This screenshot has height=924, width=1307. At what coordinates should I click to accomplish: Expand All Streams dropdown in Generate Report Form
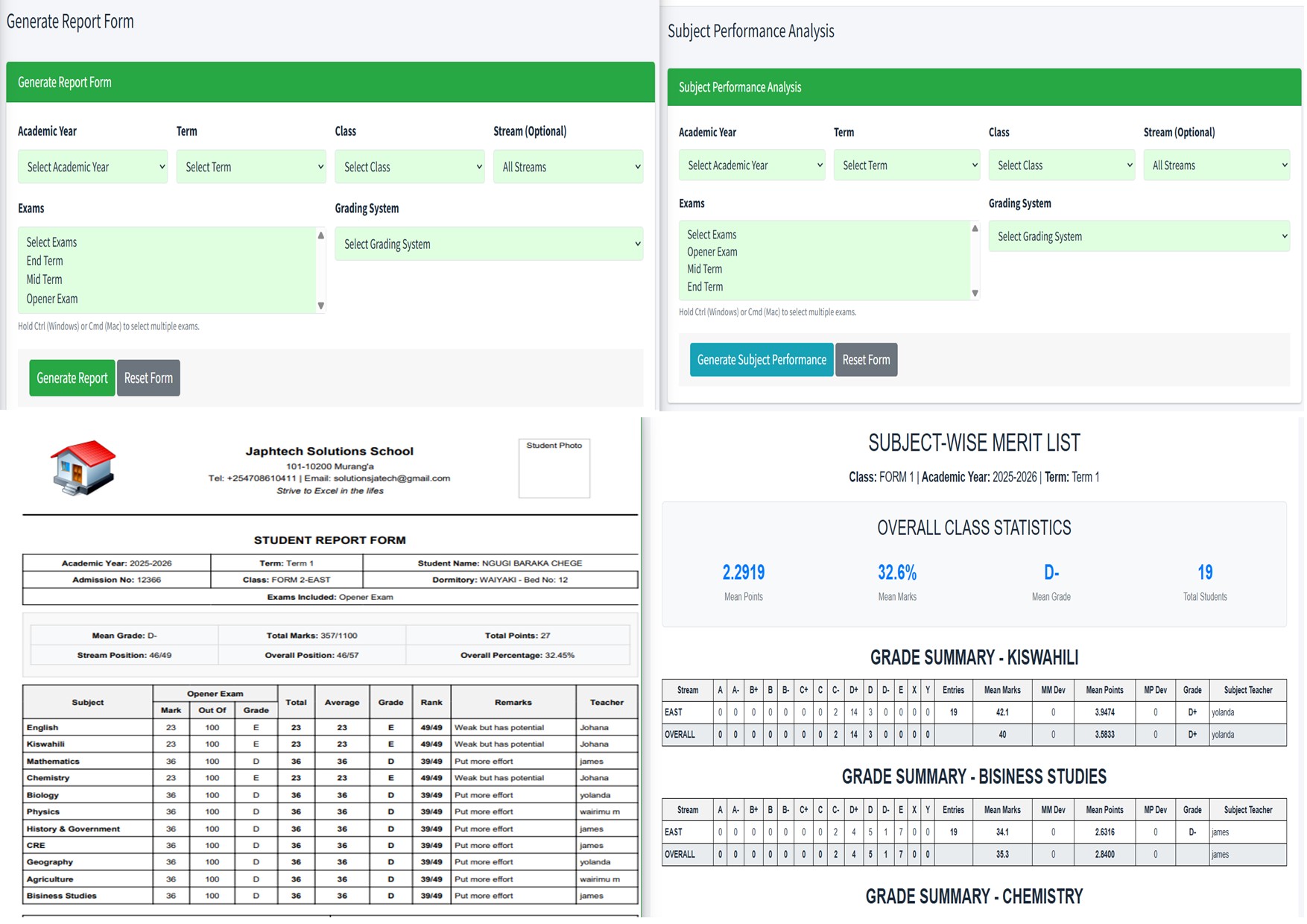568,167
